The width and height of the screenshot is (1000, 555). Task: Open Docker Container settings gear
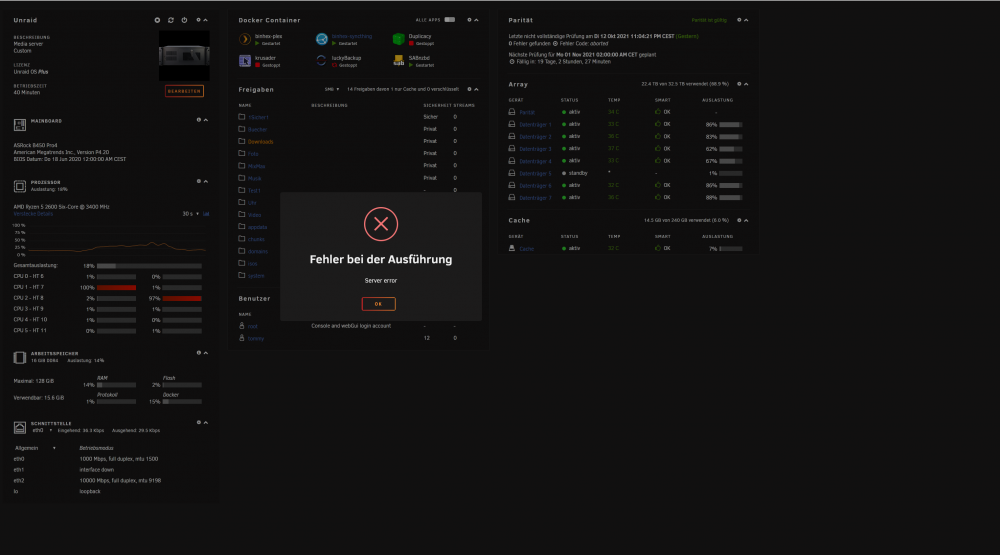tap(469, 20)
